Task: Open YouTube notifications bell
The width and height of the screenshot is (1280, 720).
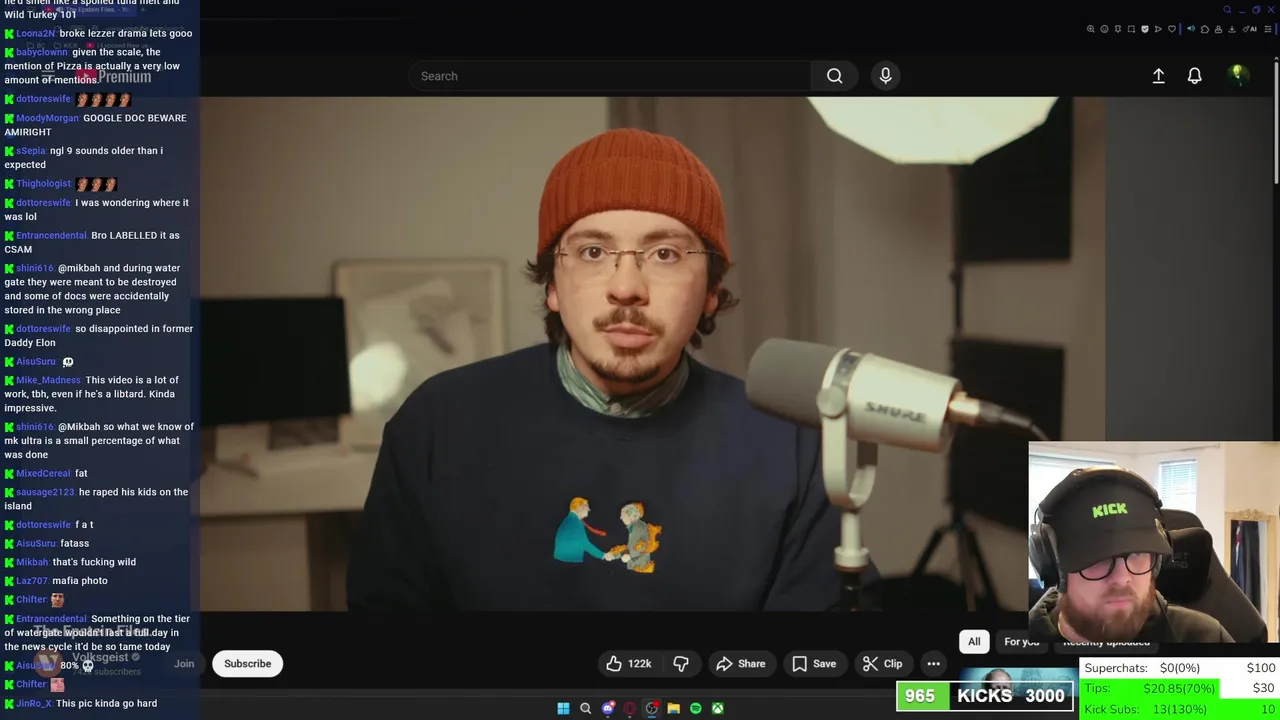Action: (x=1194, y=76)
